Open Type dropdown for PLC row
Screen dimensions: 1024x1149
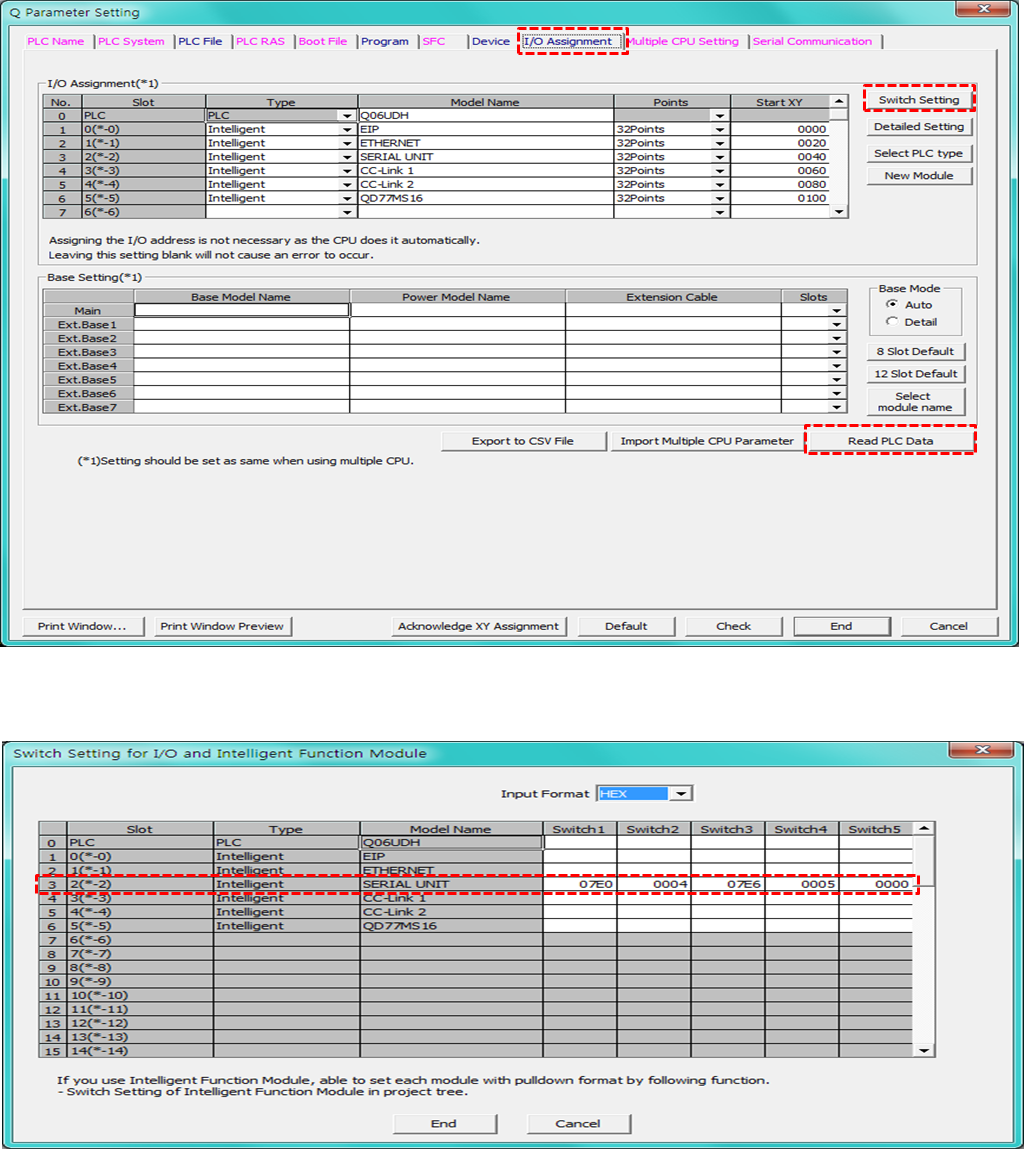347,116
